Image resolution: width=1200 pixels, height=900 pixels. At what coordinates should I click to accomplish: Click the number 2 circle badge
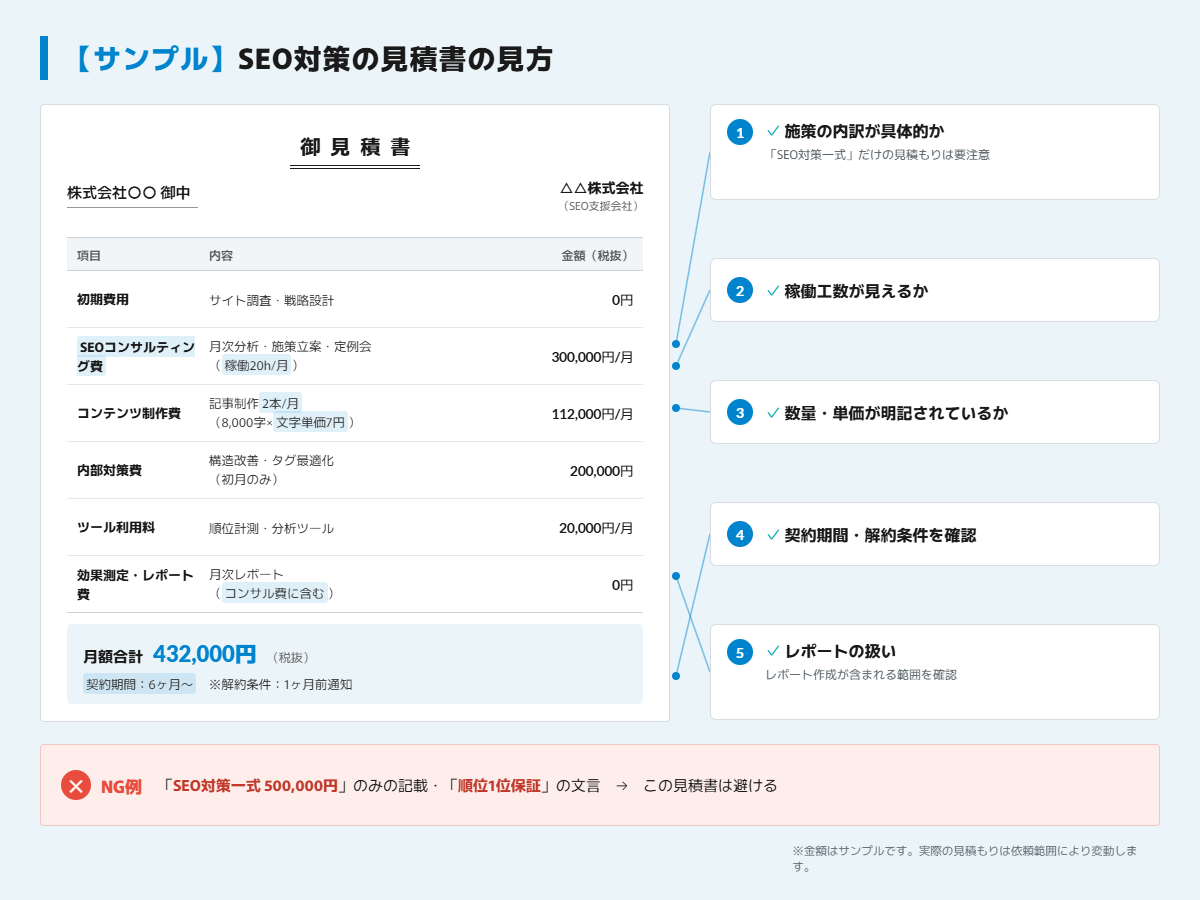coord(740,291)
